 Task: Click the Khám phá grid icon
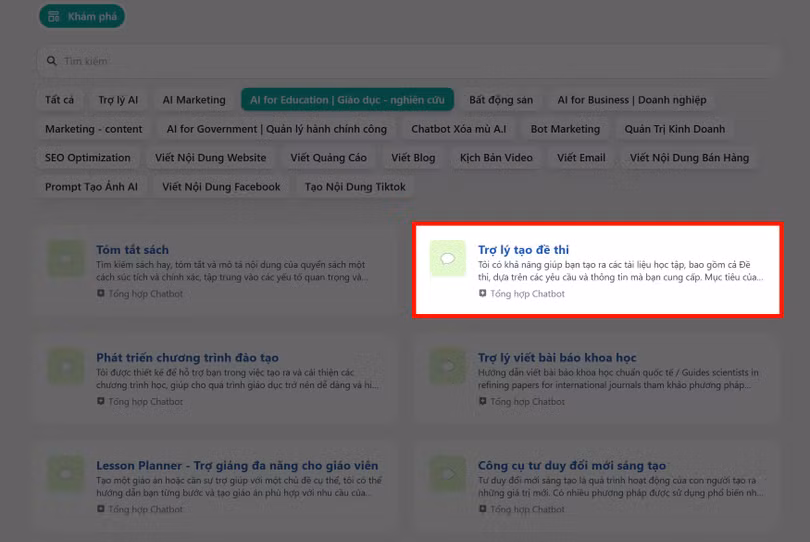[x=54, y=17]
